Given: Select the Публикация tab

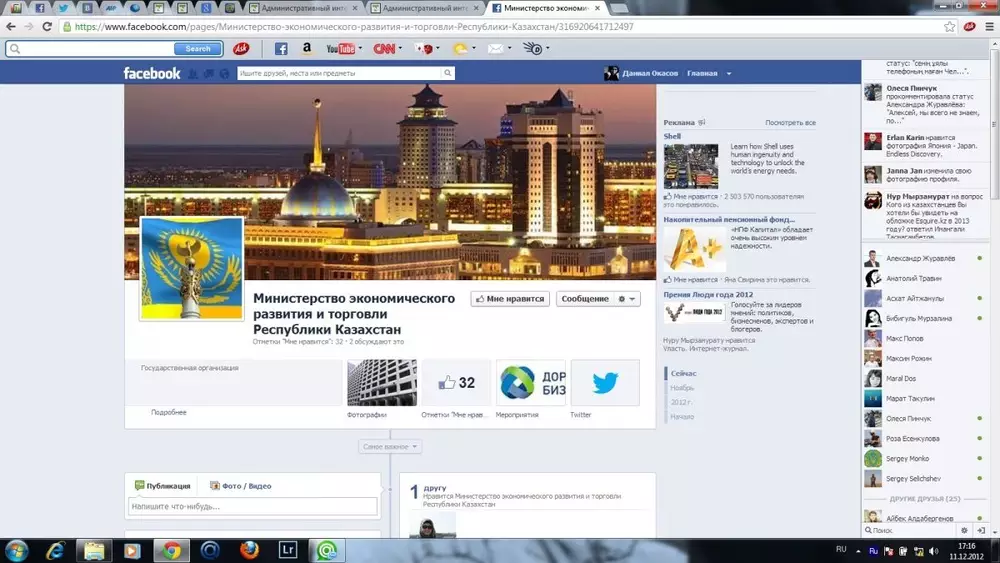Looking at the screenshot, I should tap(162, 486).
